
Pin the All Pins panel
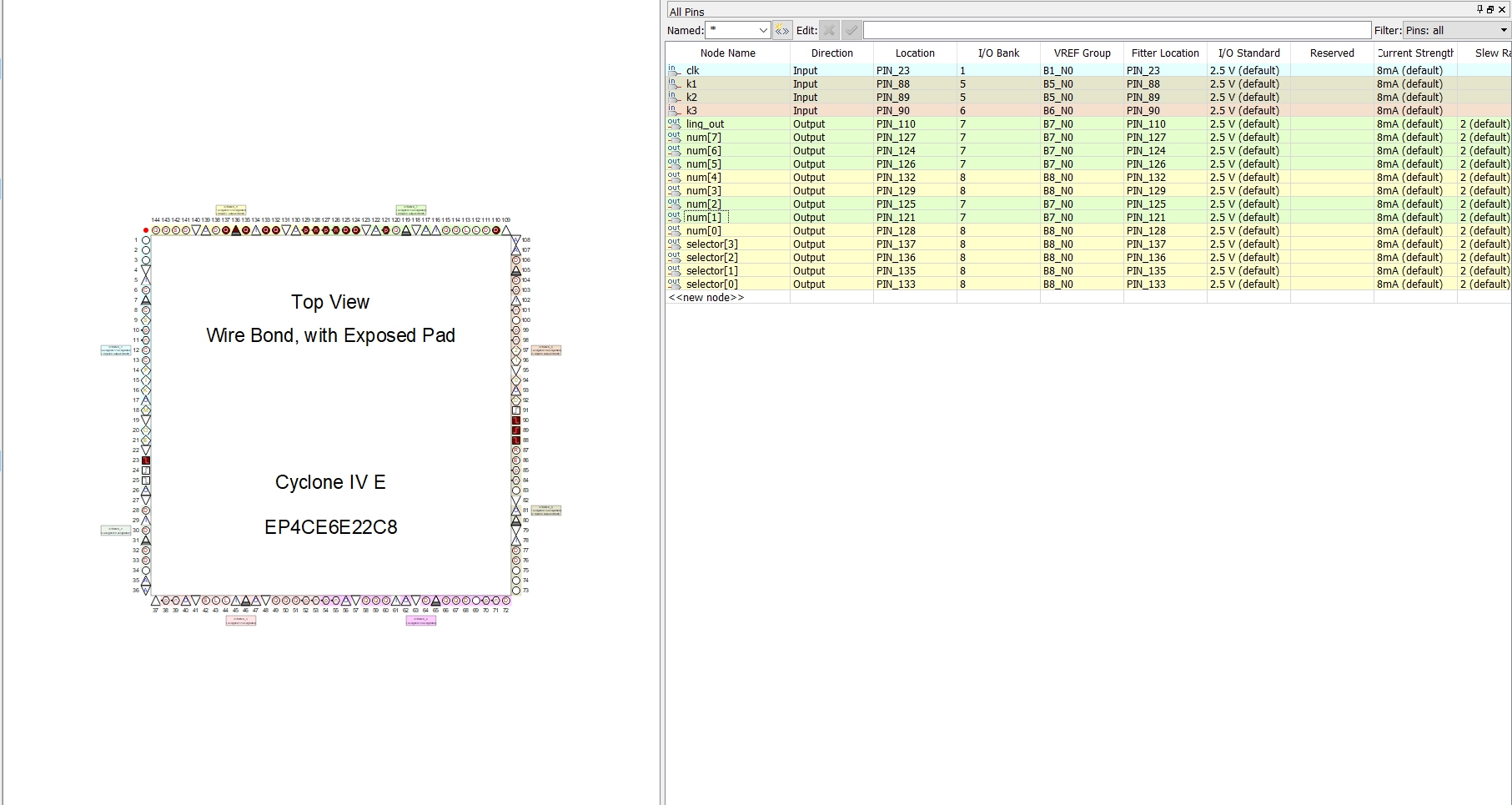click(1480, 10)
